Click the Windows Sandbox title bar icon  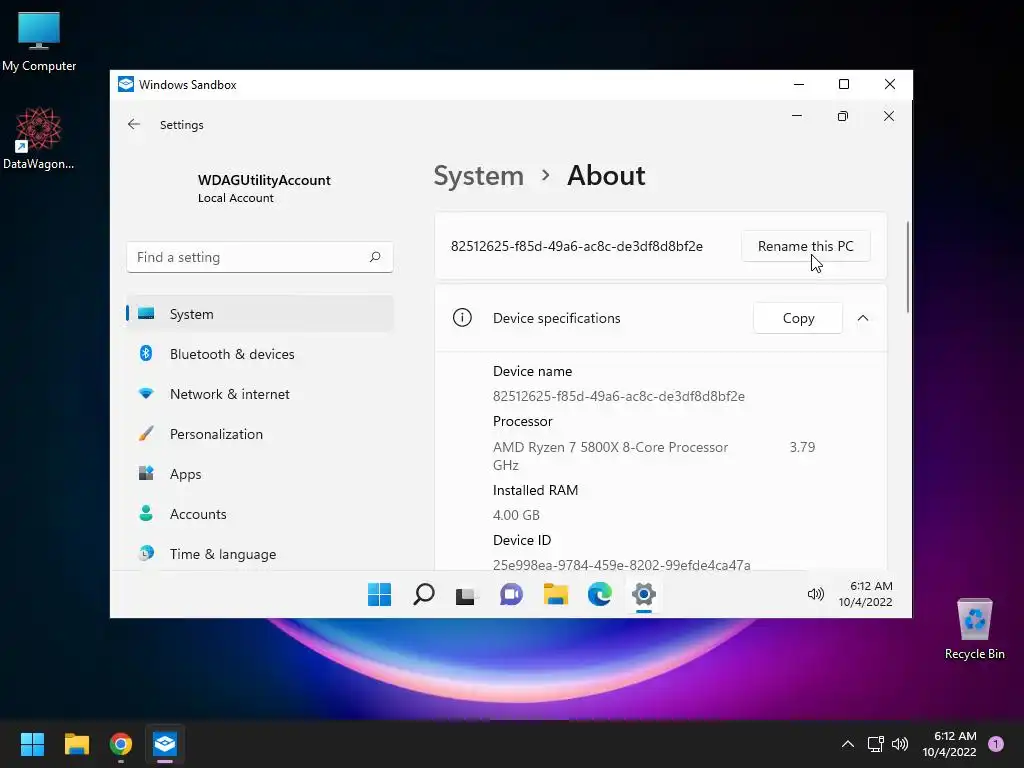(126, 84)
